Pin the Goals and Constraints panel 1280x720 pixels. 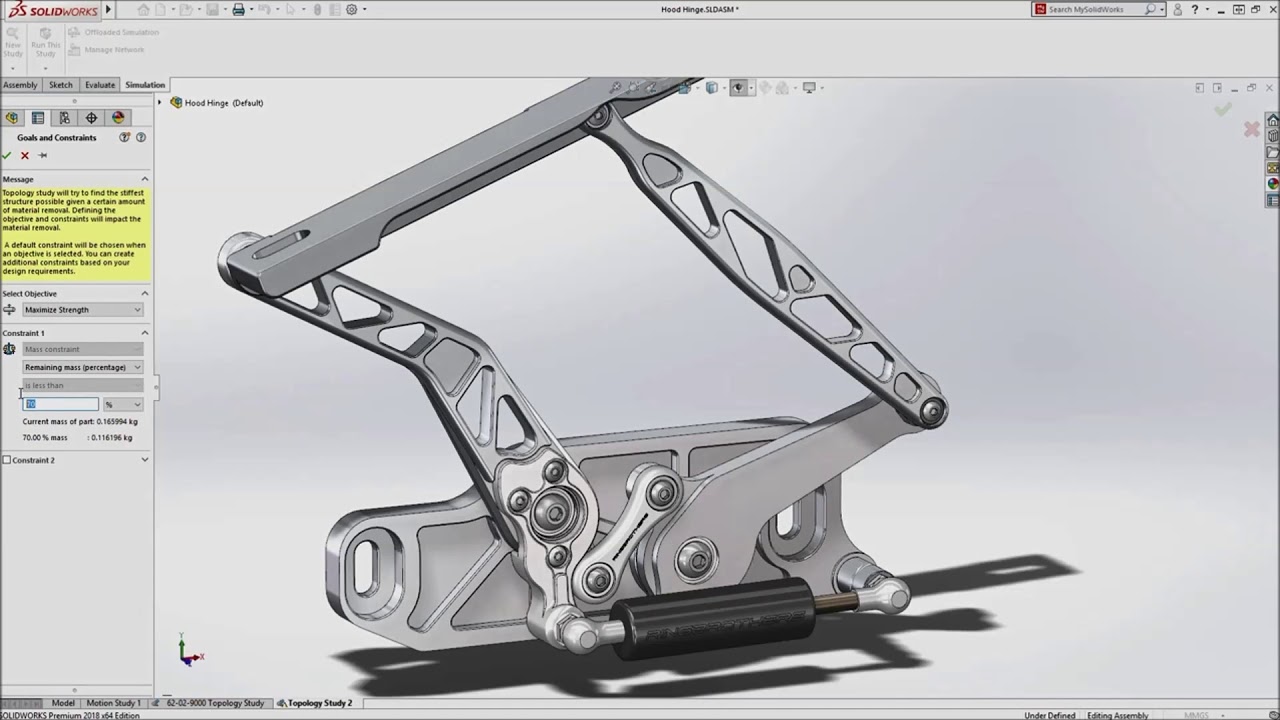[42, 155]
